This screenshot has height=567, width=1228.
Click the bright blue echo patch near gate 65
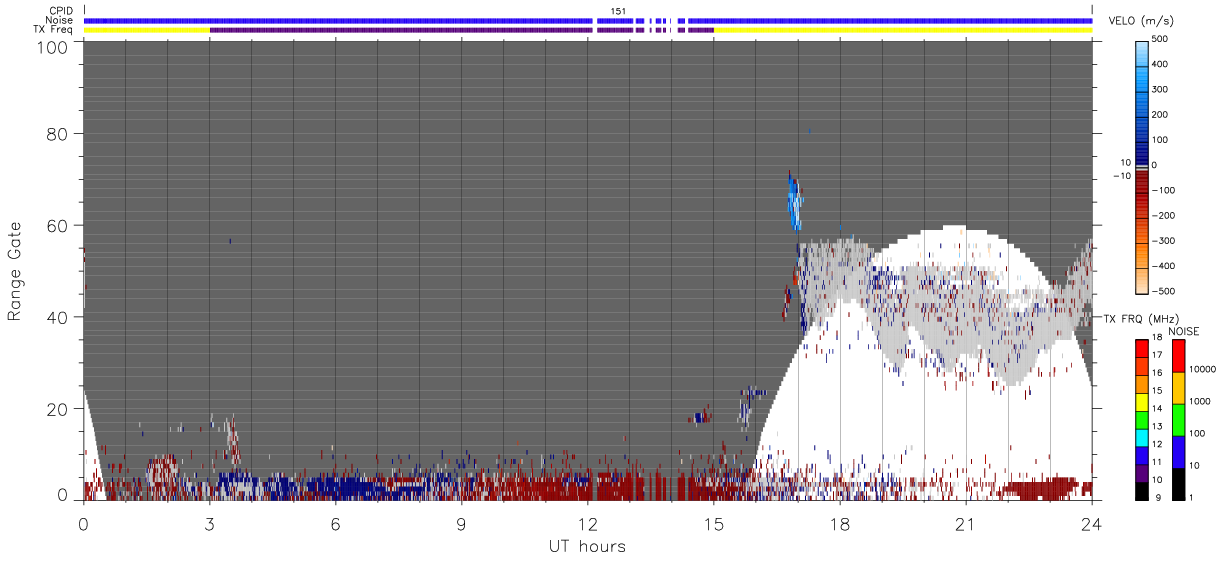click(795, 202)
